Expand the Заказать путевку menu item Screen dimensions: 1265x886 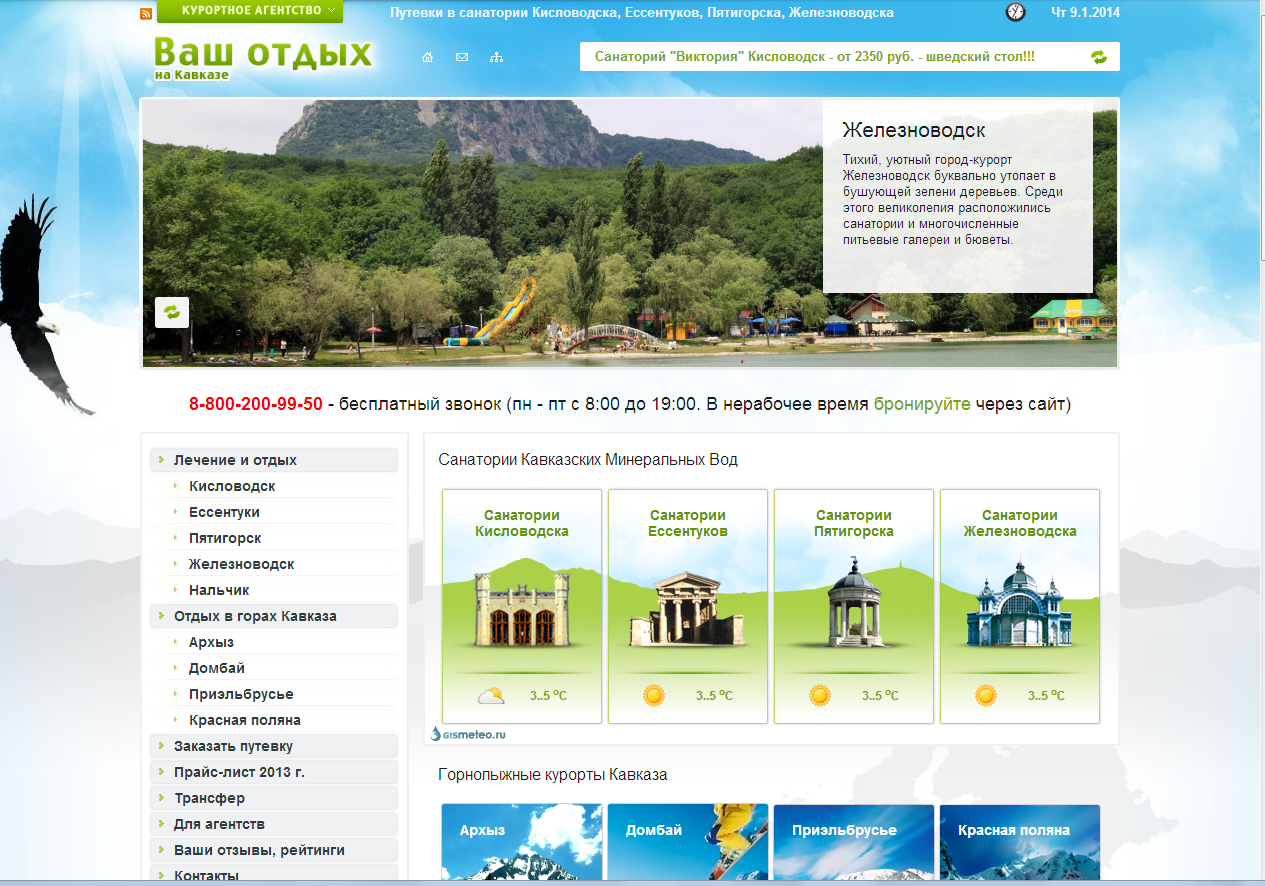[233, 746]
